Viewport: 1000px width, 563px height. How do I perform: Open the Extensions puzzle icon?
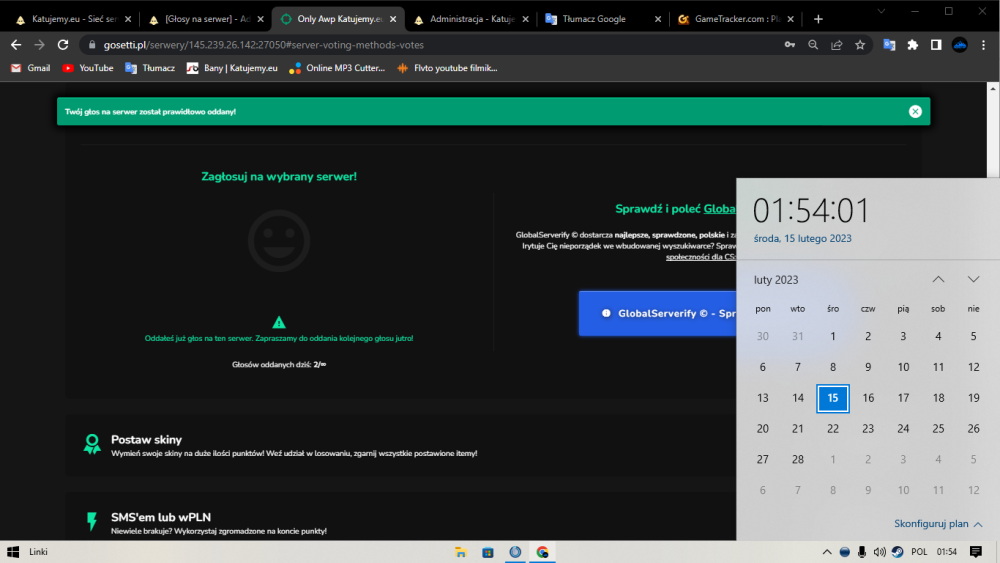(913, 45)
